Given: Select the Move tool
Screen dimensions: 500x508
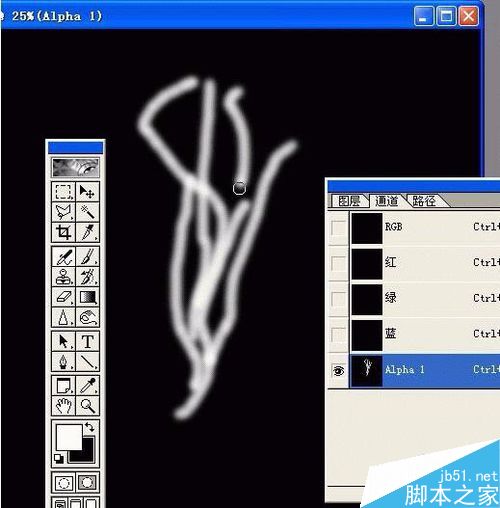Looking at the screenshot, I should coord(87,191).
